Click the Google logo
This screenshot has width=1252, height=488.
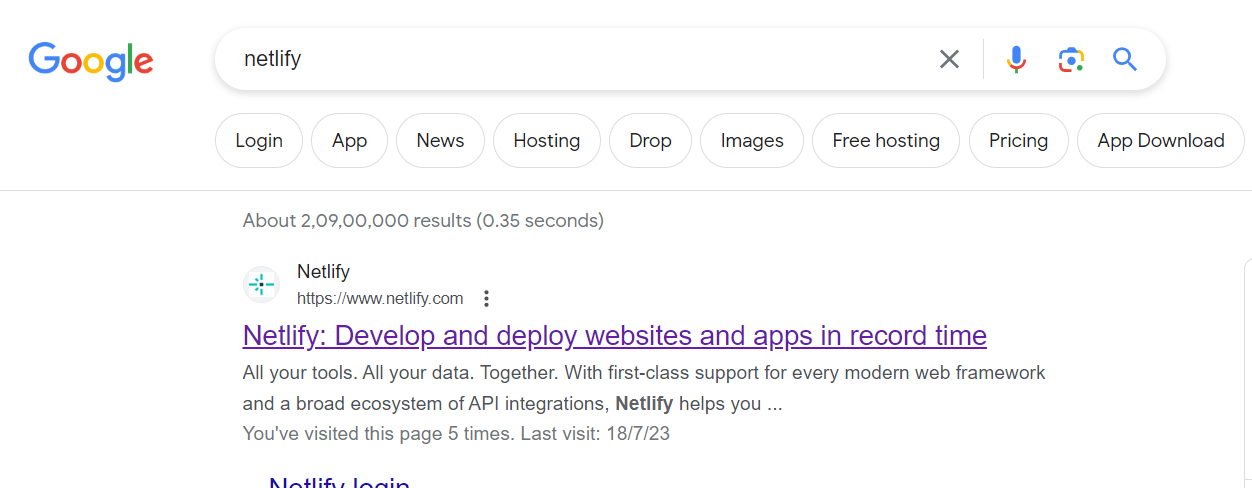tap(91, 61)
